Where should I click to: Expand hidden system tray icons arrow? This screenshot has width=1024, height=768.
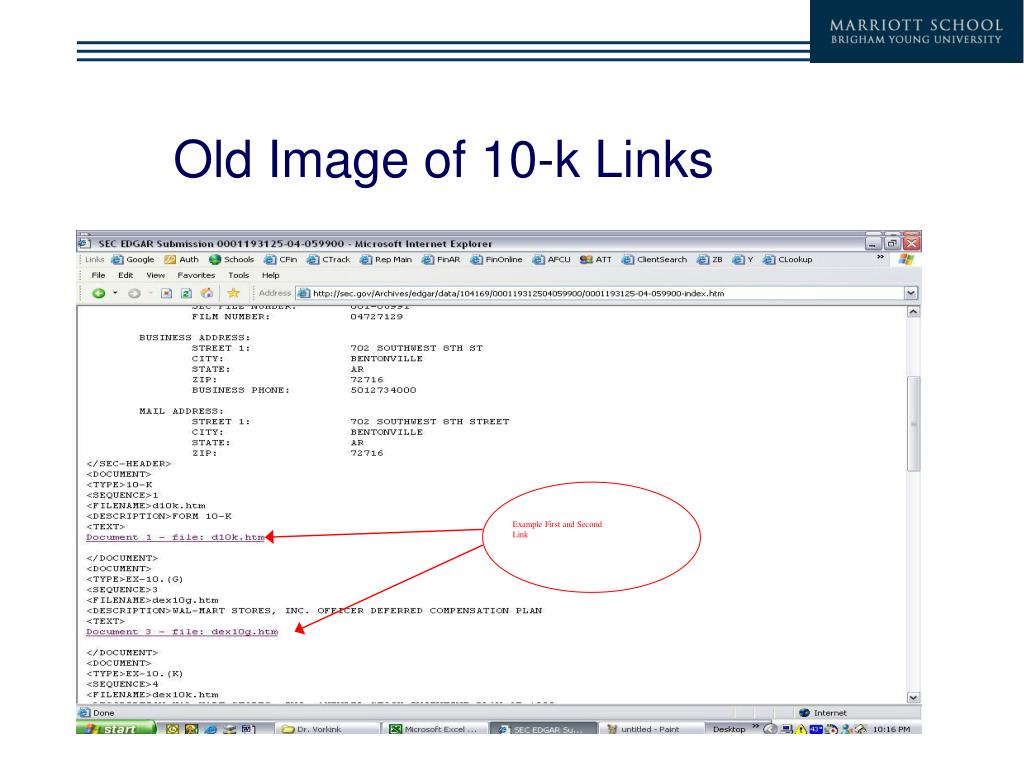[x=770, y=729]
